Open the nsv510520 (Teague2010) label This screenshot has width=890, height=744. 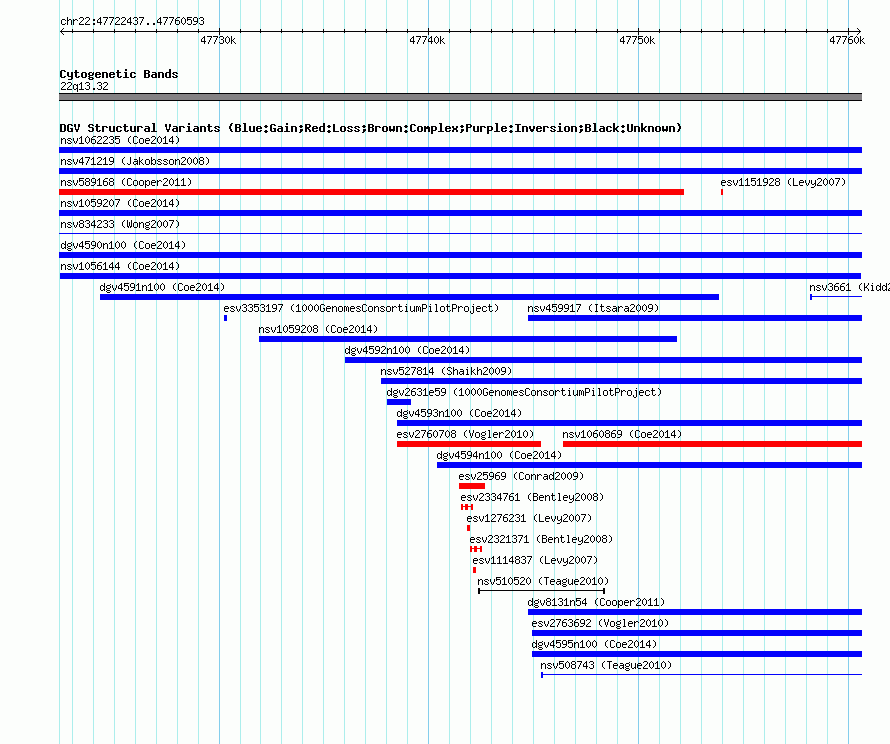(543, 581)
